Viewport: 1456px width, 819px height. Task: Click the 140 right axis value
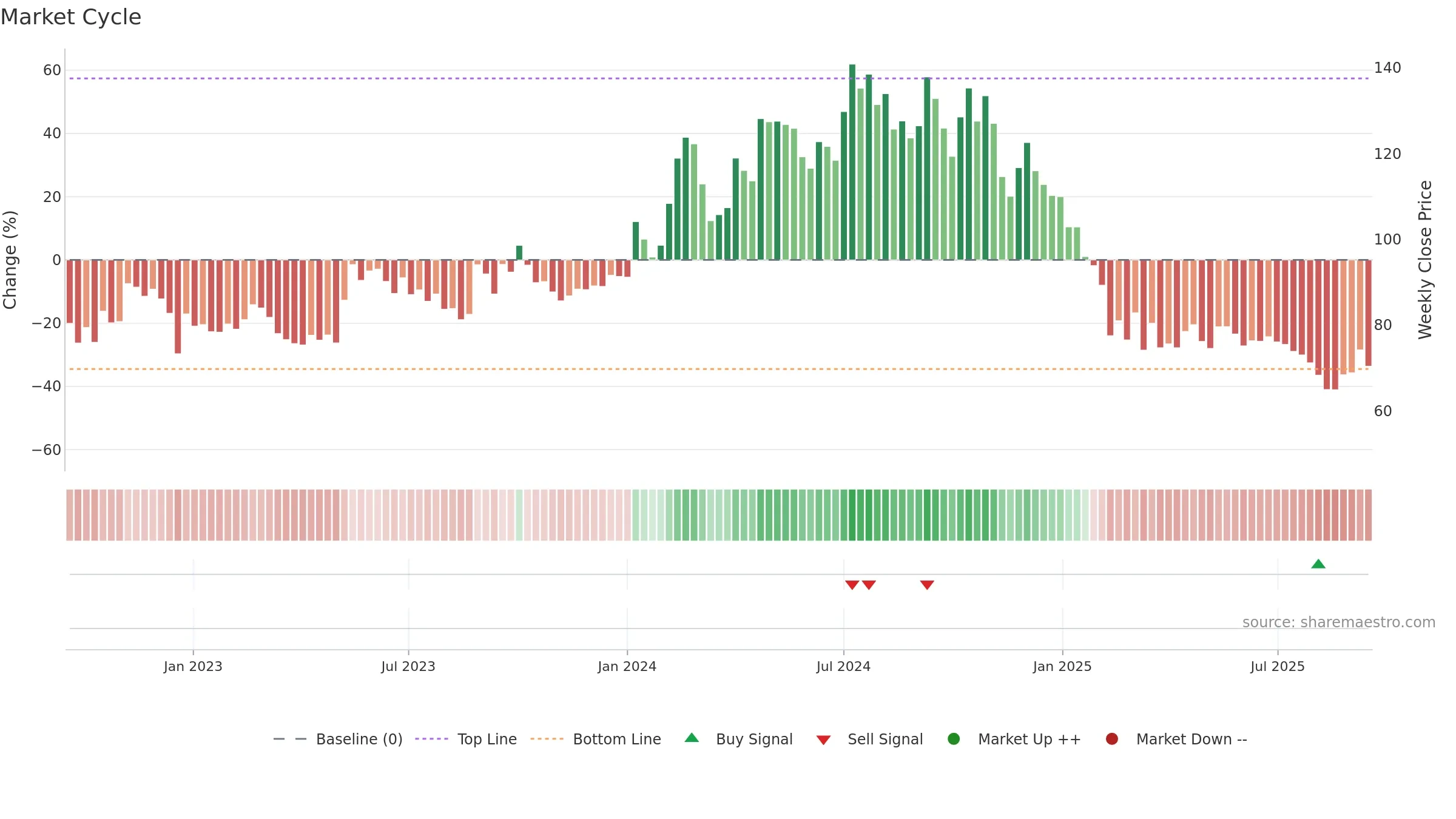coord(1387,68)
